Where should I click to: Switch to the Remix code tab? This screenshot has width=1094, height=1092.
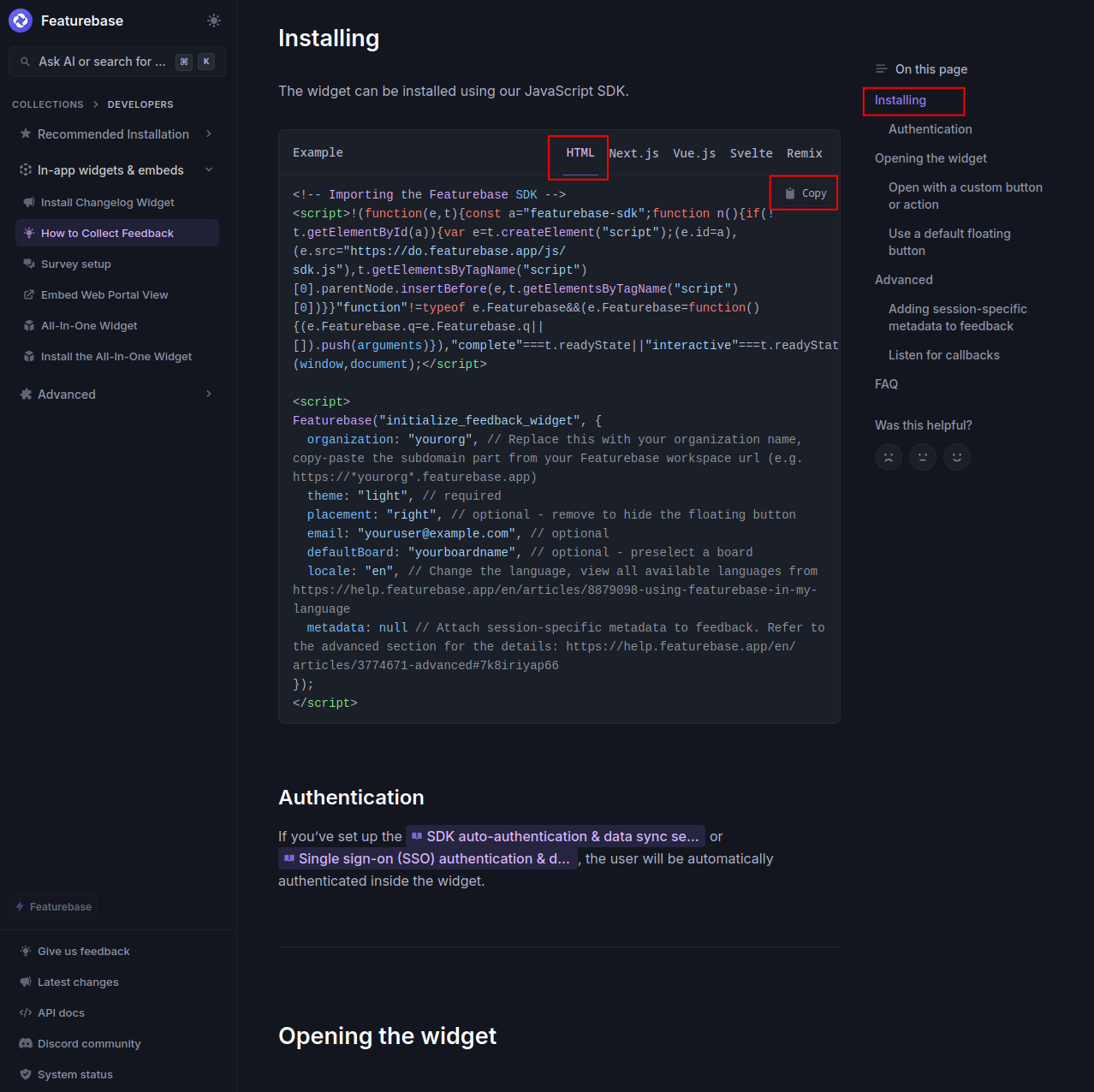click(805, 153)
